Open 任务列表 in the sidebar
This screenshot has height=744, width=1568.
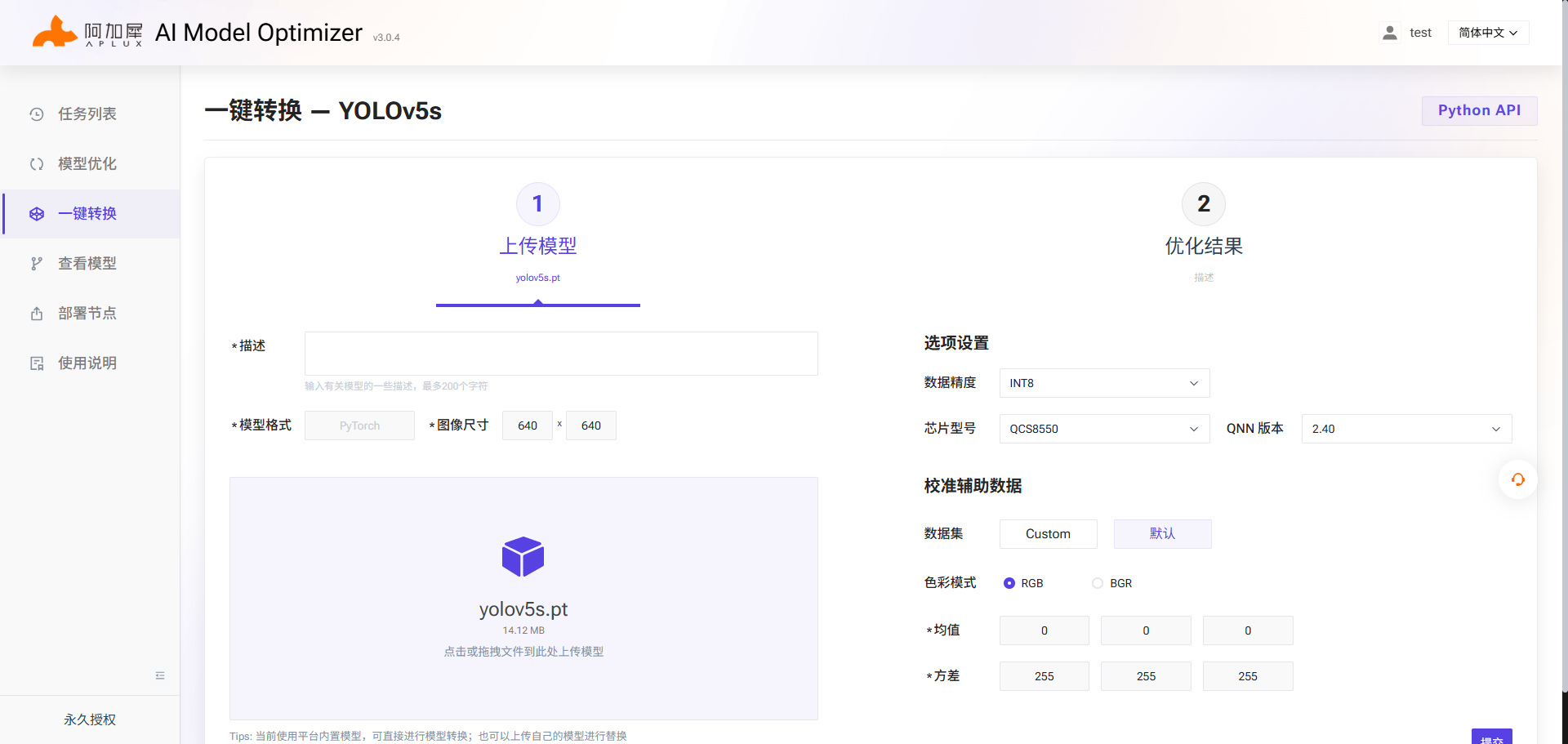[90, 114]
